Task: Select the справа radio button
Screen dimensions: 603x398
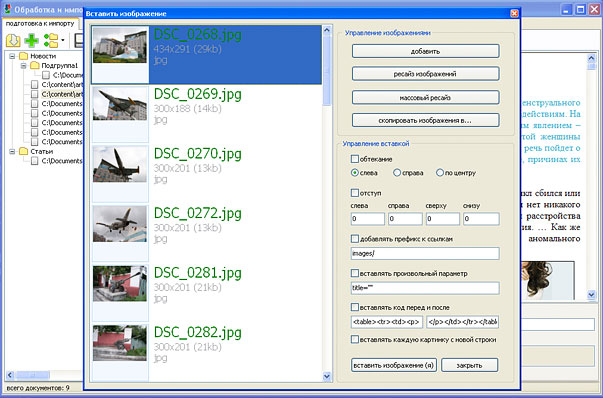Action: [x=397, y=173]
